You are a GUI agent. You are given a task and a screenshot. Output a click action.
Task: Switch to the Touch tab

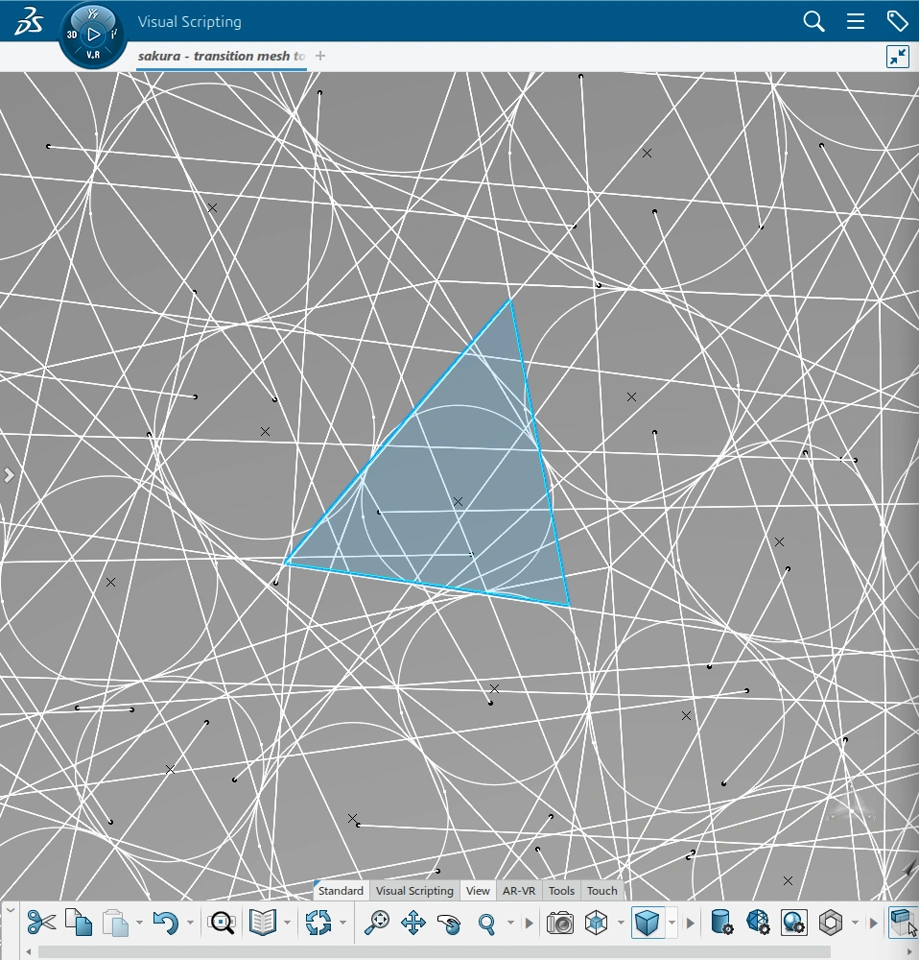pos(602,891)
